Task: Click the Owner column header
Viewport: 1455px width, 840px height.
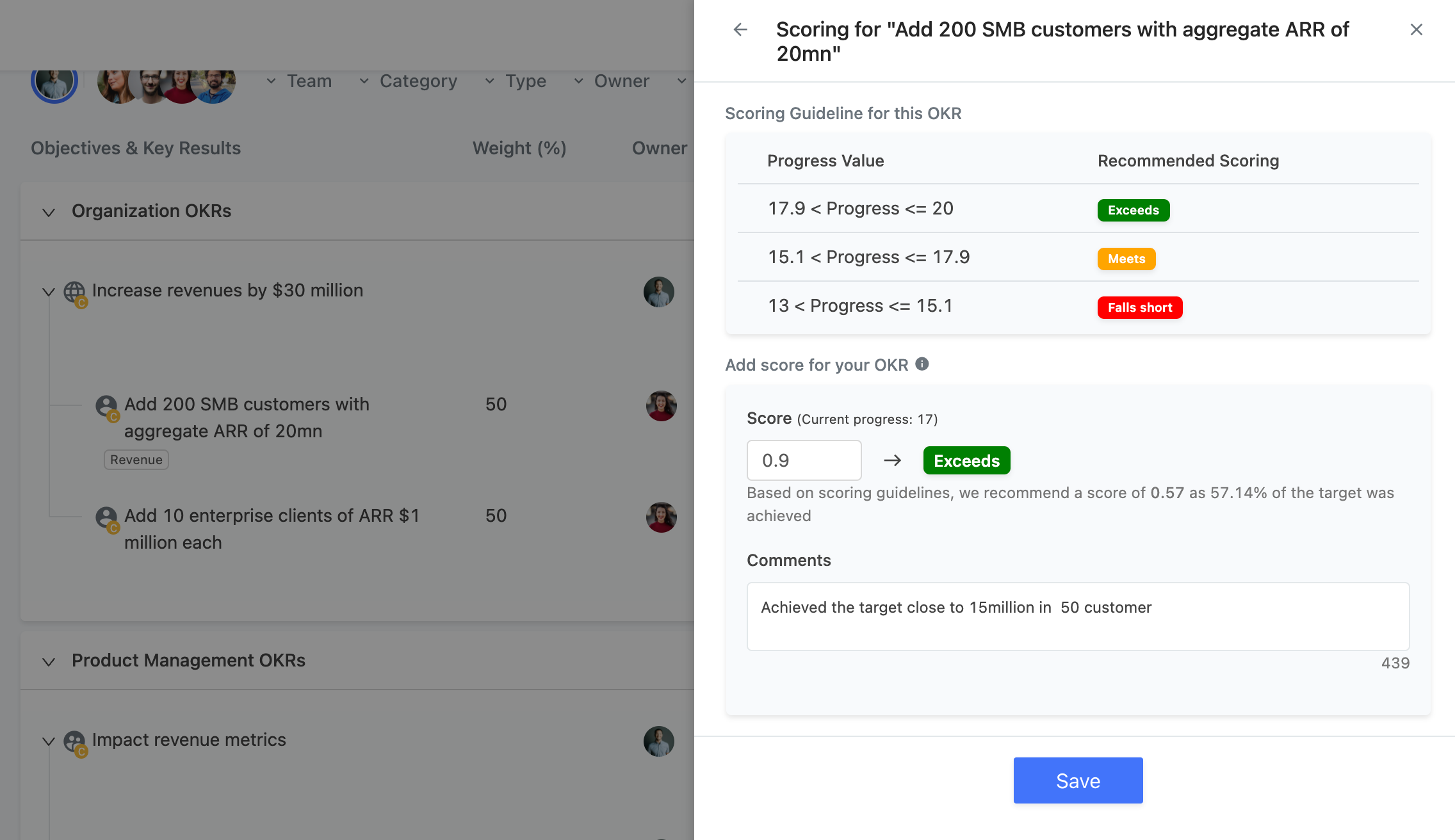Action: [x=660, y=149]
